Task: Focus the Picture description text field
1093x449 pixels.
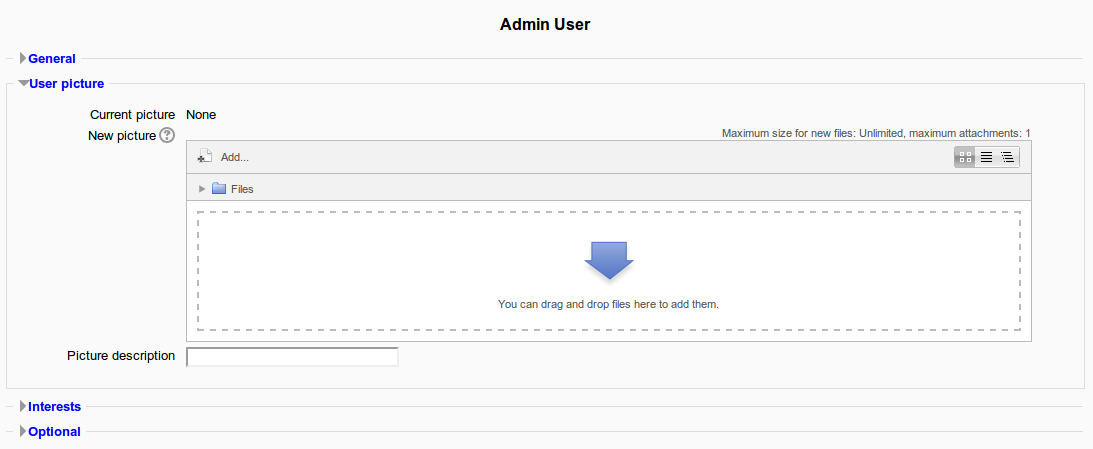Action: pos(292,357)
